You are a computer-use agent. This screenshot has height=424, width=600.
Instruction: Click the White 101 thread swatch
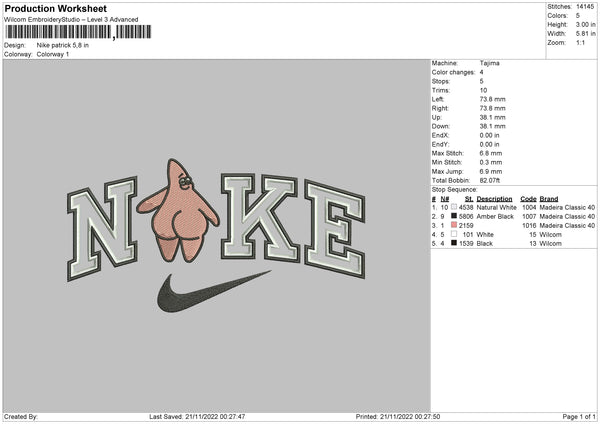click(x=454, y=234)
